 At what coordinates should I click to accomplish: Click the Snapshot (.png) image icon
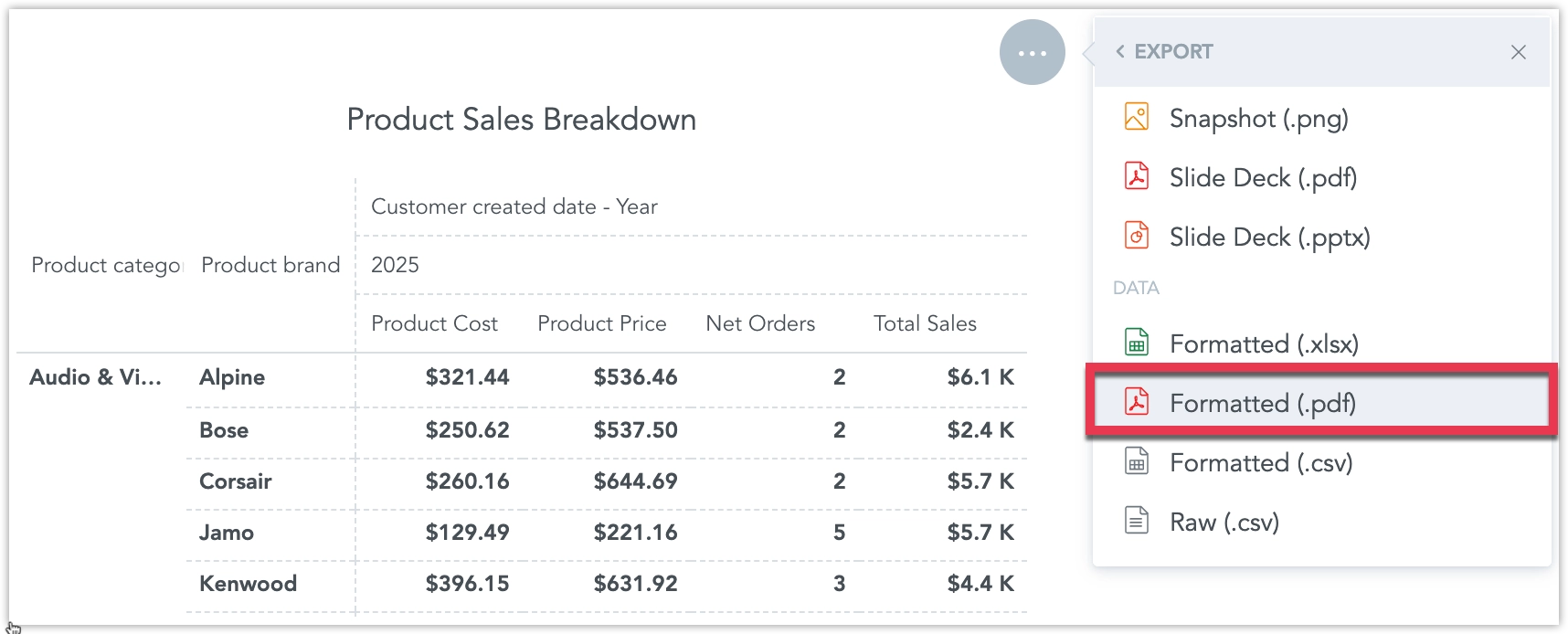tap(1136, 117)
